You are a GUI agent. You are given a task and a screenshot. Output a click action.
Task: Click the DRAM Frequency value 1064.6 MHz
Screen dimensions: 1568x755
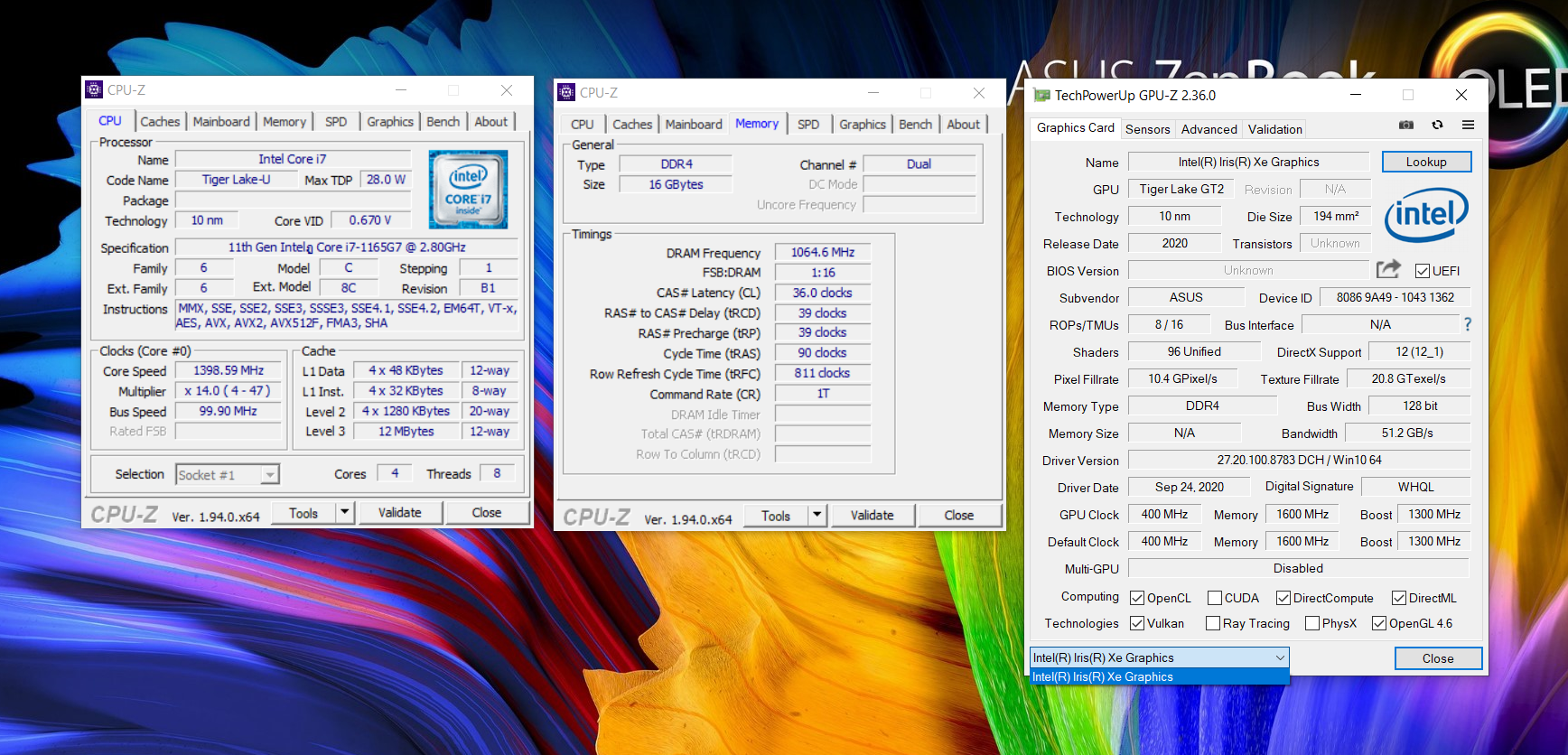[823, 252]
